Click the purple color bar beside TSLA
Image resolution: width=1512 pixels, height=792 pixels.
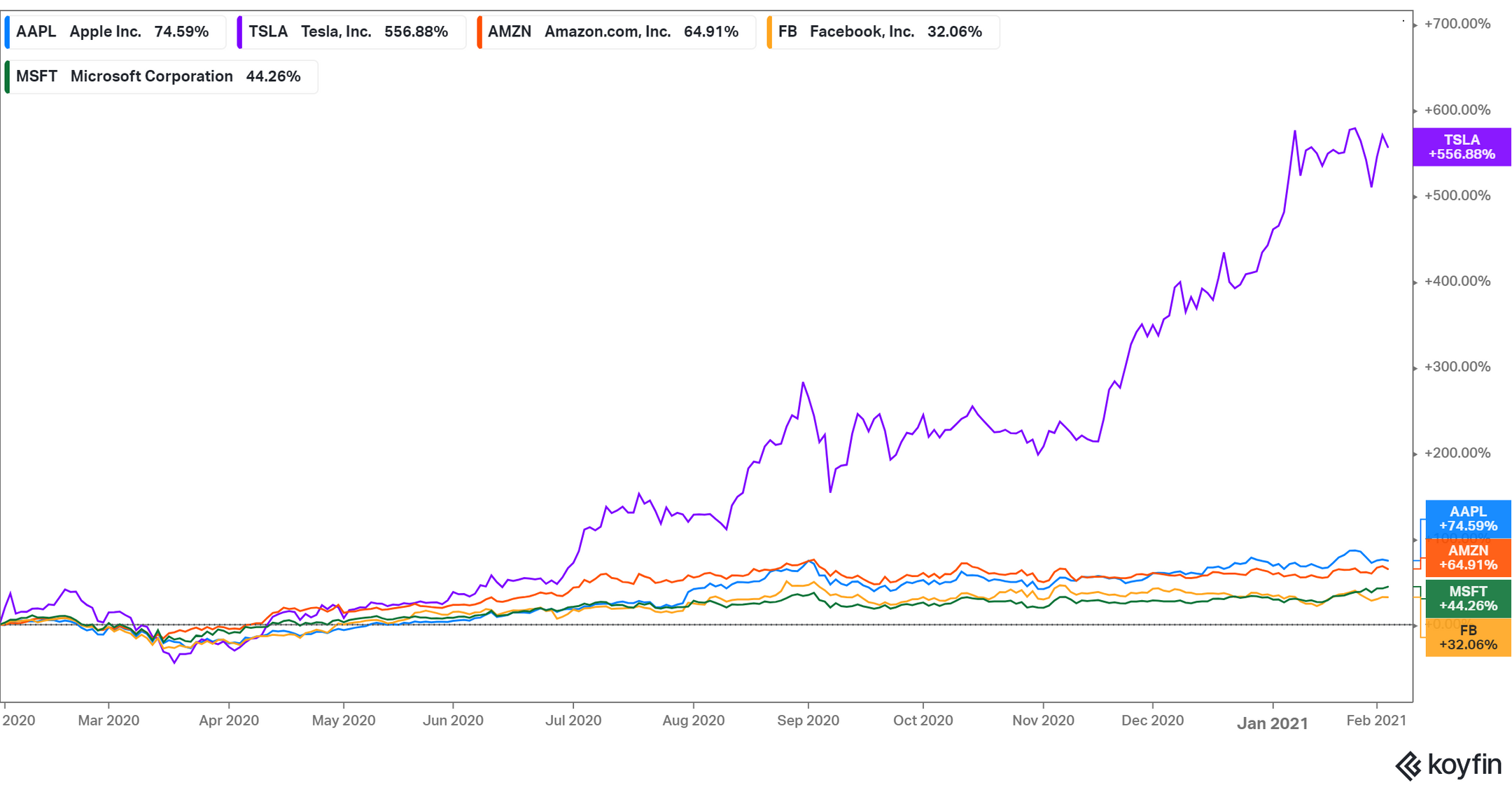click(x=240, y=32)
